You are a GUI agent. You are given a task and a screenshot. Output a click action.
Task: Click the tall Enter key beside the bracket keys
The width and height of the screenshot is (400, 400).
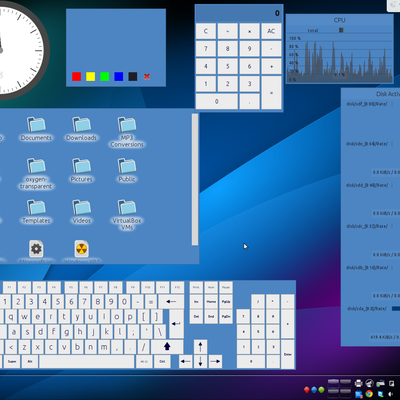(x=176, y=323)
